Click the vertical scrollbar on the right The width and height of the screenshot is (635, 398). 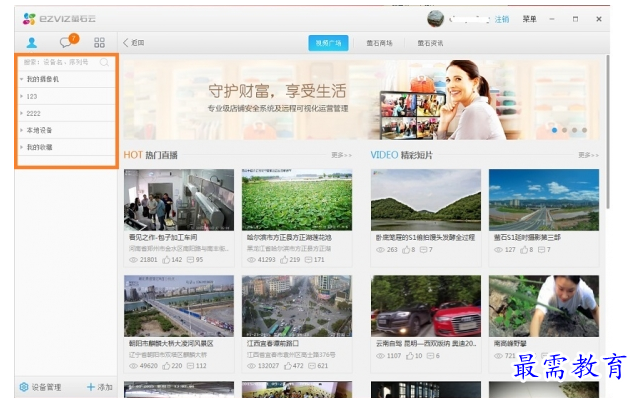607,132
